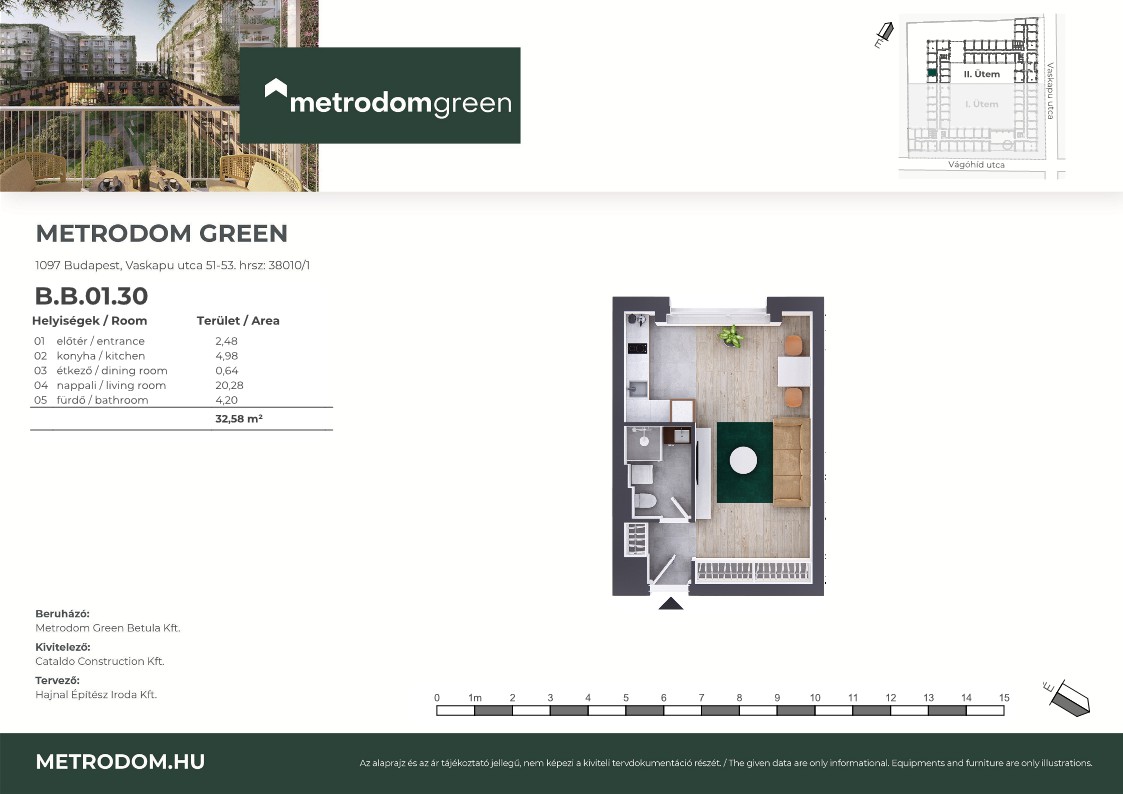
Task: Click the '5' mark on the scale bar
Action: [x=626, y=697]
